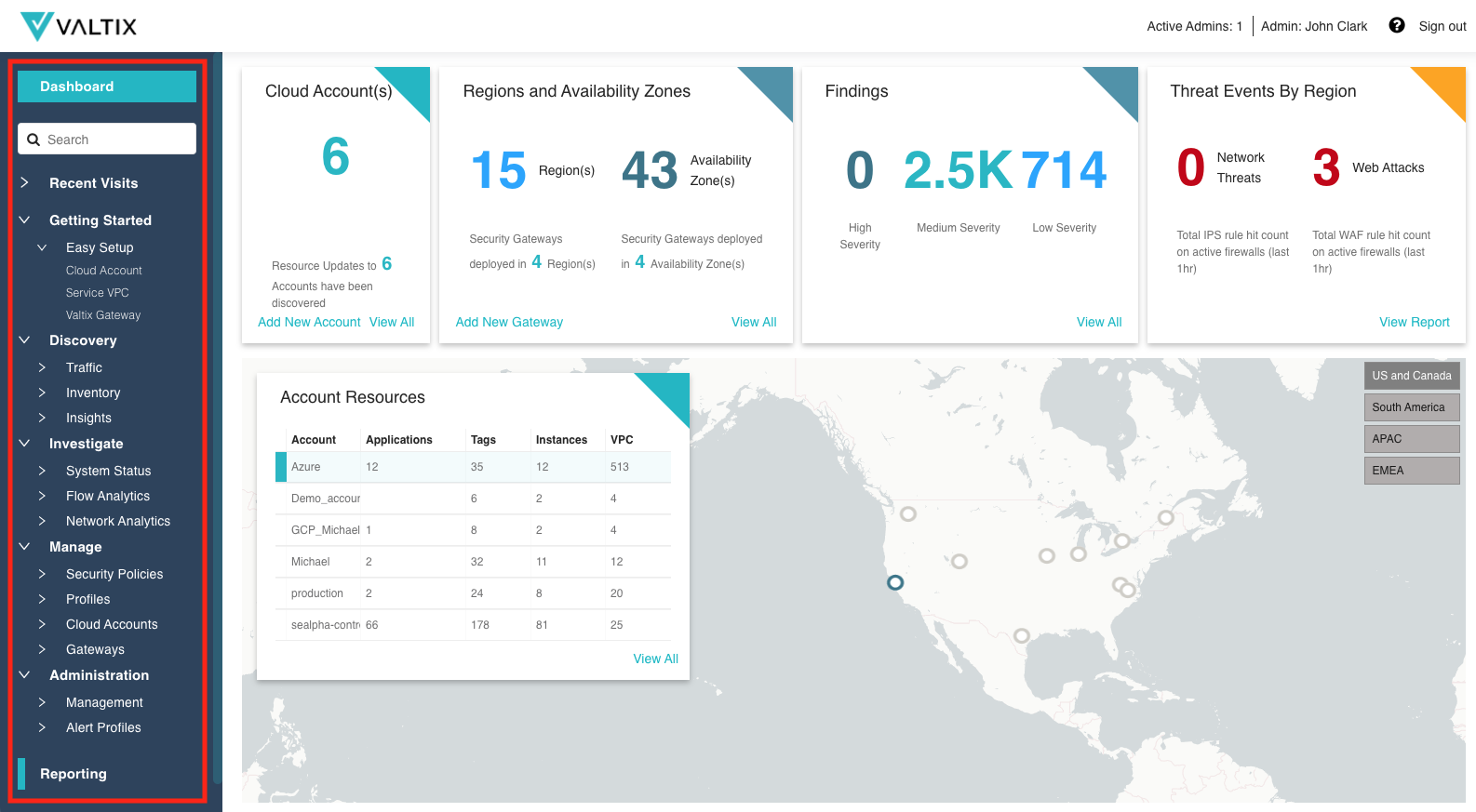Select the South America map region
Viewport: 1476px width, 812px height.
click(1412, 407)
